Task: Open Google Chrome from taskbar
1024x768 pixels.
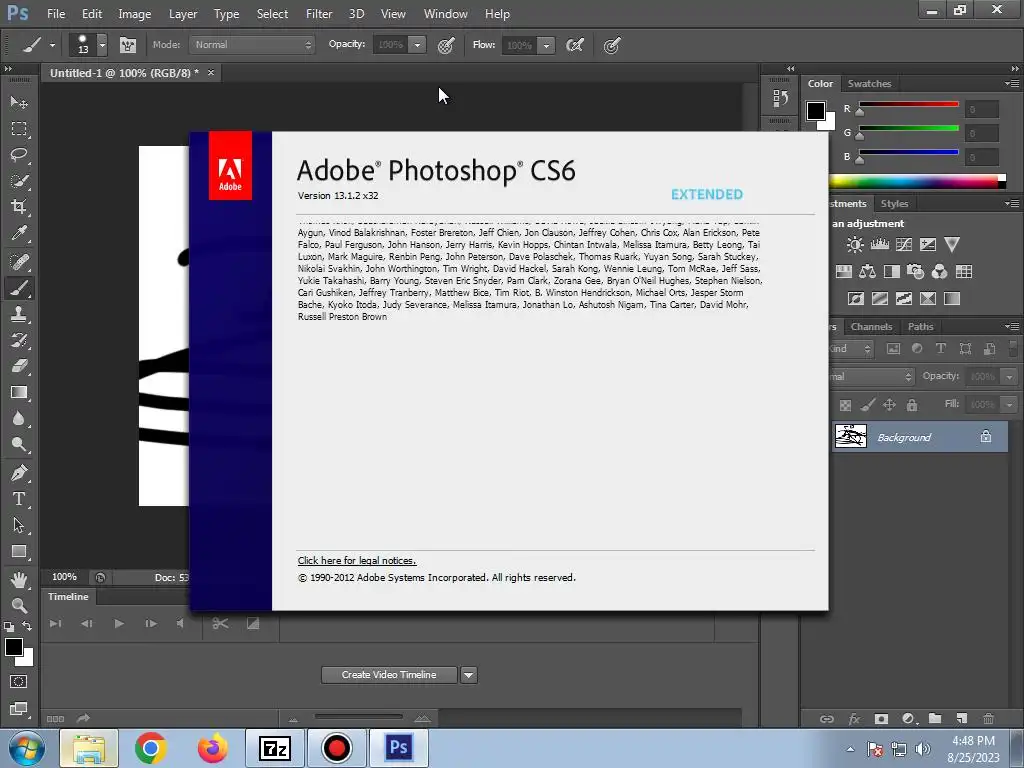Action: [150, 748]
